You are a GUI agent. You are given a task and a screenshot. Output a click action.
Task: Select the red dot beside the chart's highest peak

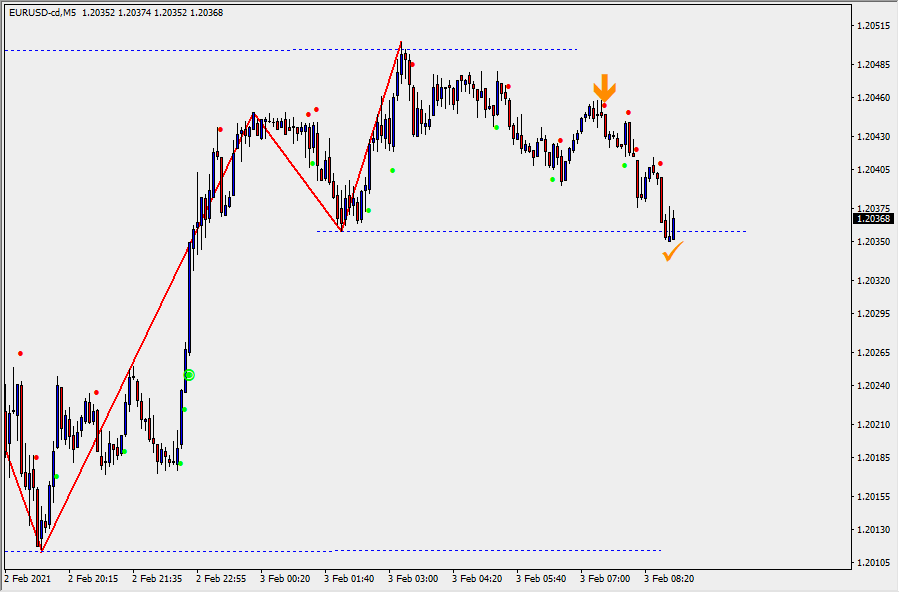[412, 64]
